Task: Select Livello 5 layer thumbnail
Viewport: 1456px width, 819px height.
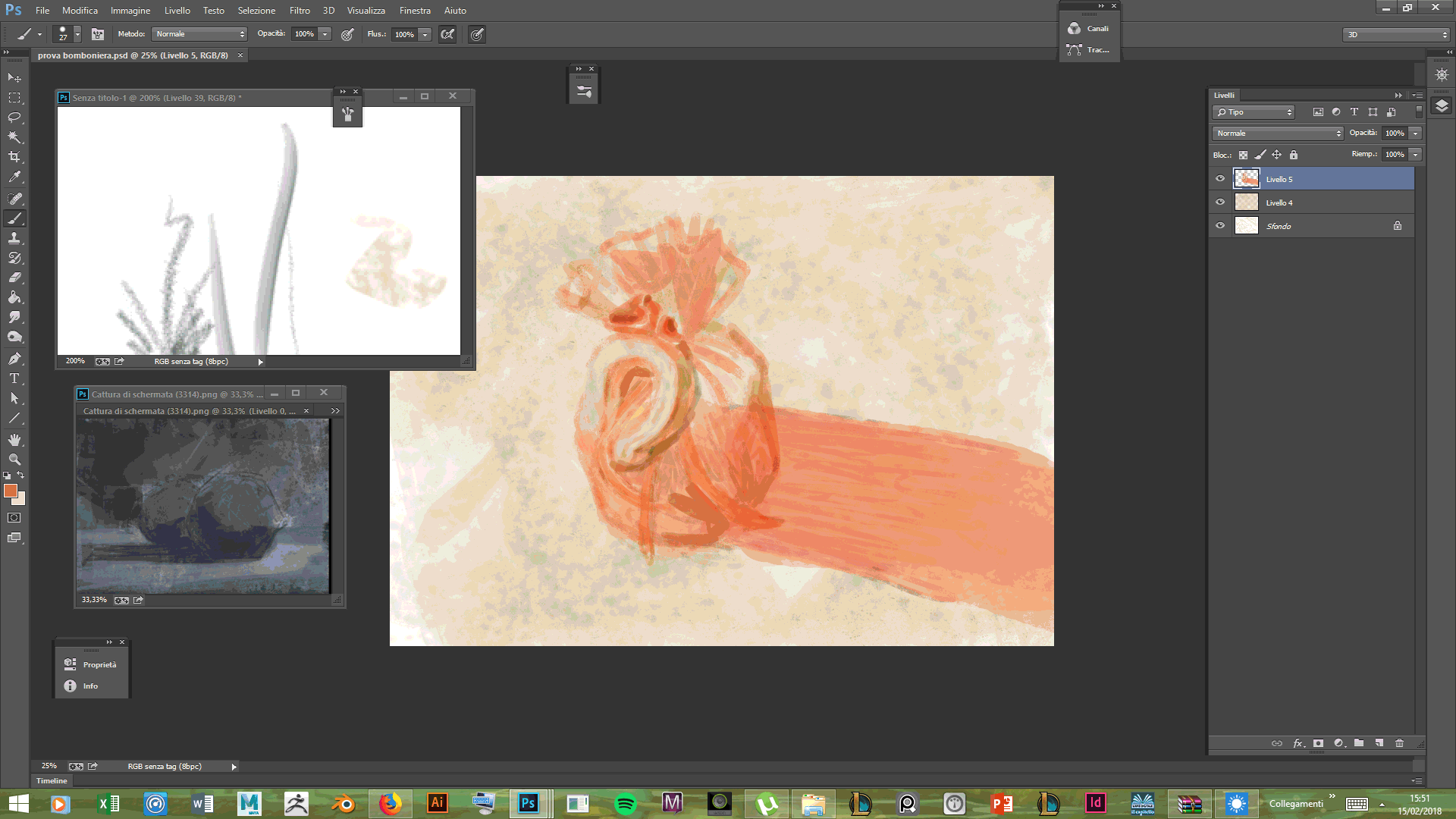Action: (1247, 179)
